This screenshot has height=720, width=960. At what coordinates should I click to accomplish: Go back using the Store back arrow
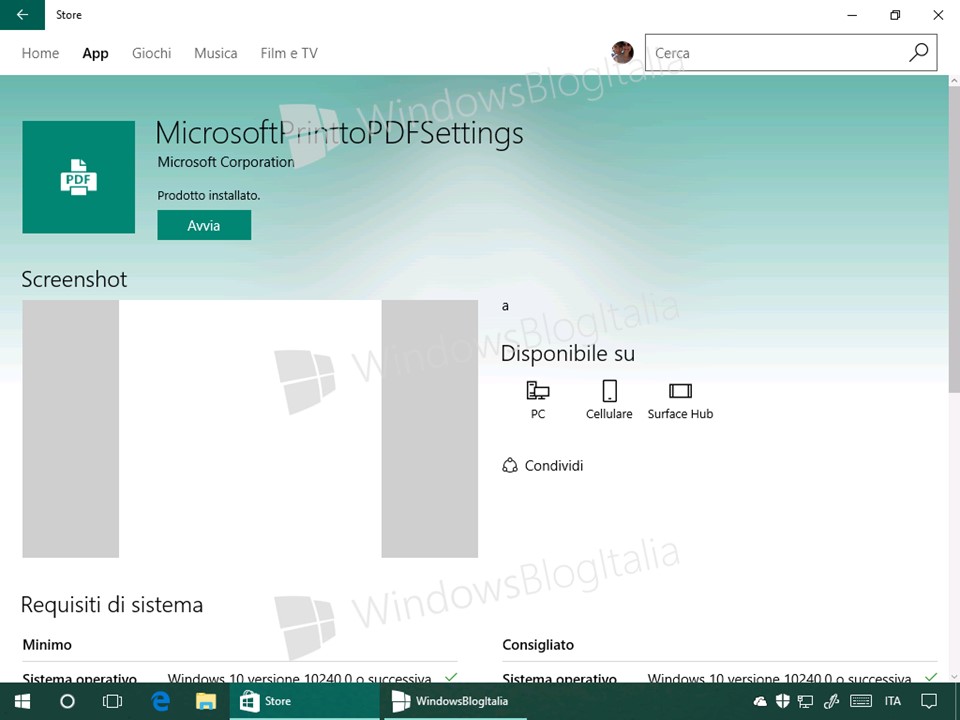[22, 15]
